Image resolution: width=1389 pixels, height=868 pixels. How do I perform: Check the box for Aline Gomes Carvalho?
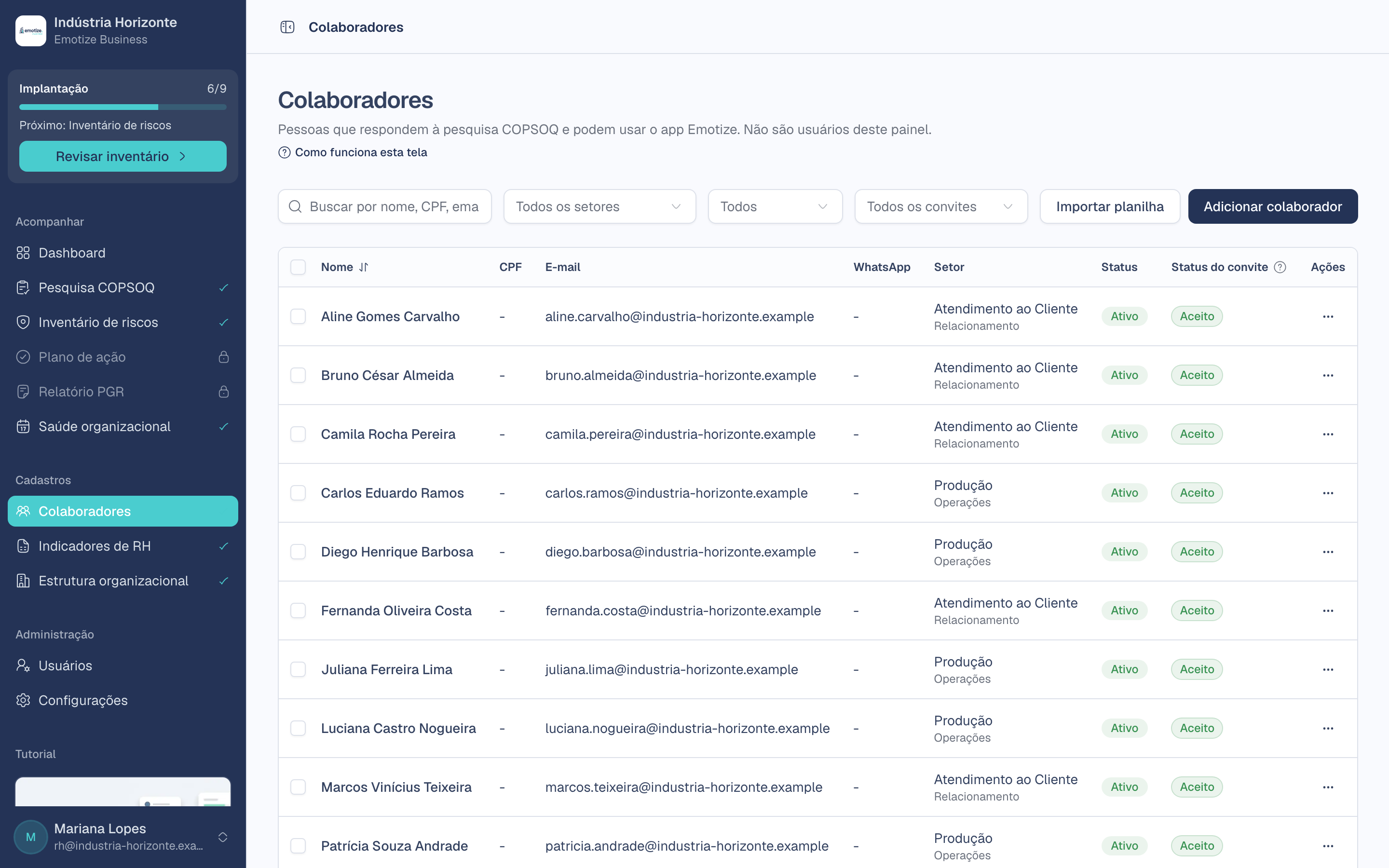tap(298, 316)
